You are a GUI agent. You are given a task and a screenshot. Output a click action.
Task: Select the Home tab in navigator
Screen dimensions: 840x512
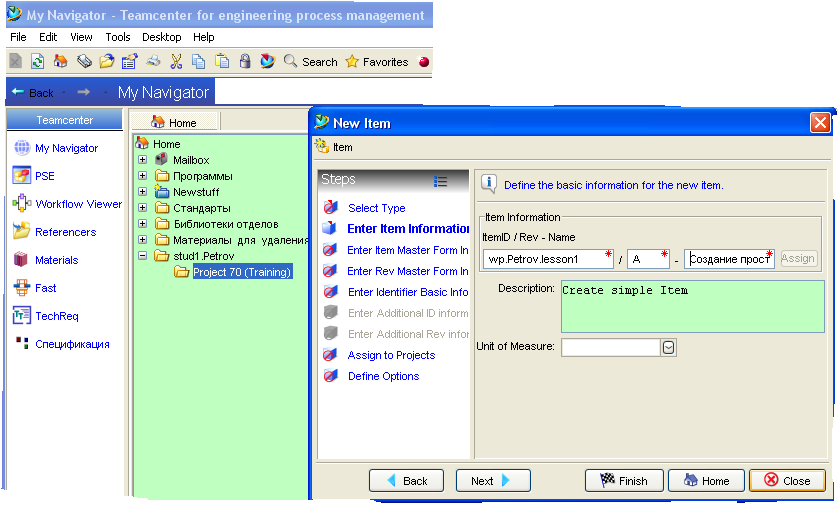(174, 122)
